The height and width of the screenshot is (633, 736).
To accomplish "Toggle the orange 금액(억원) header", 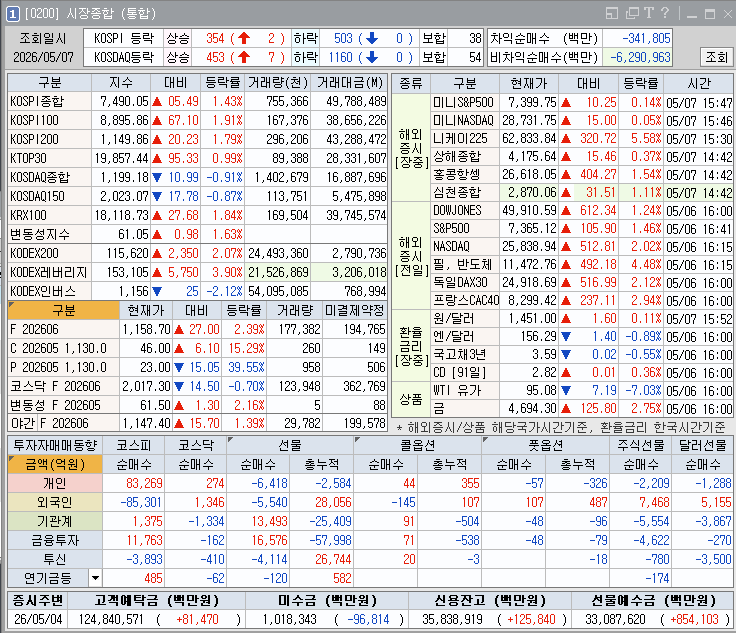I will (x=55, y=465).
